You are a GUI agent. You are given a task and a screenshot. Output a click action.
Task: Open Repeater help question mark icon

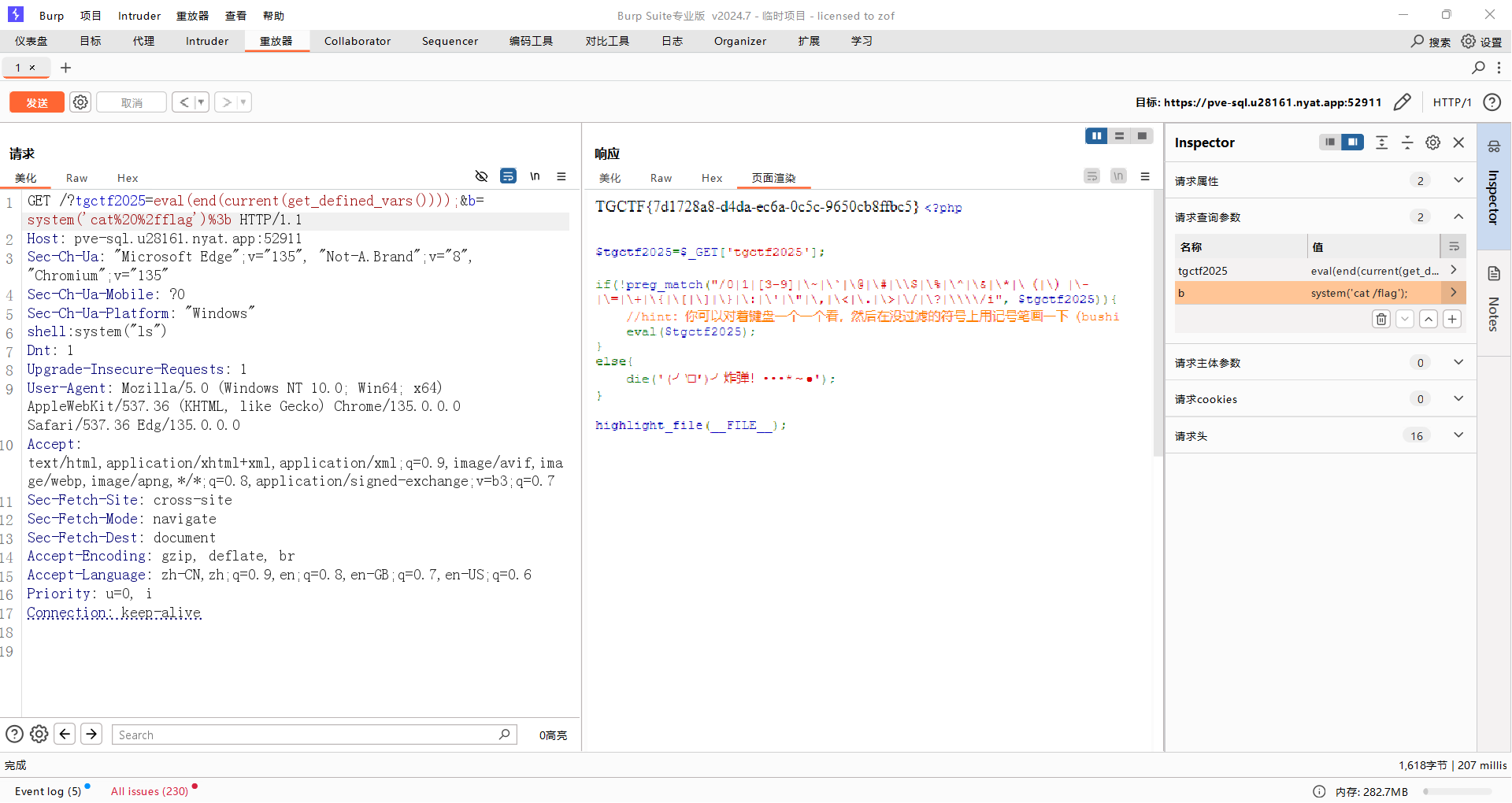click(x=1492, y=102)
